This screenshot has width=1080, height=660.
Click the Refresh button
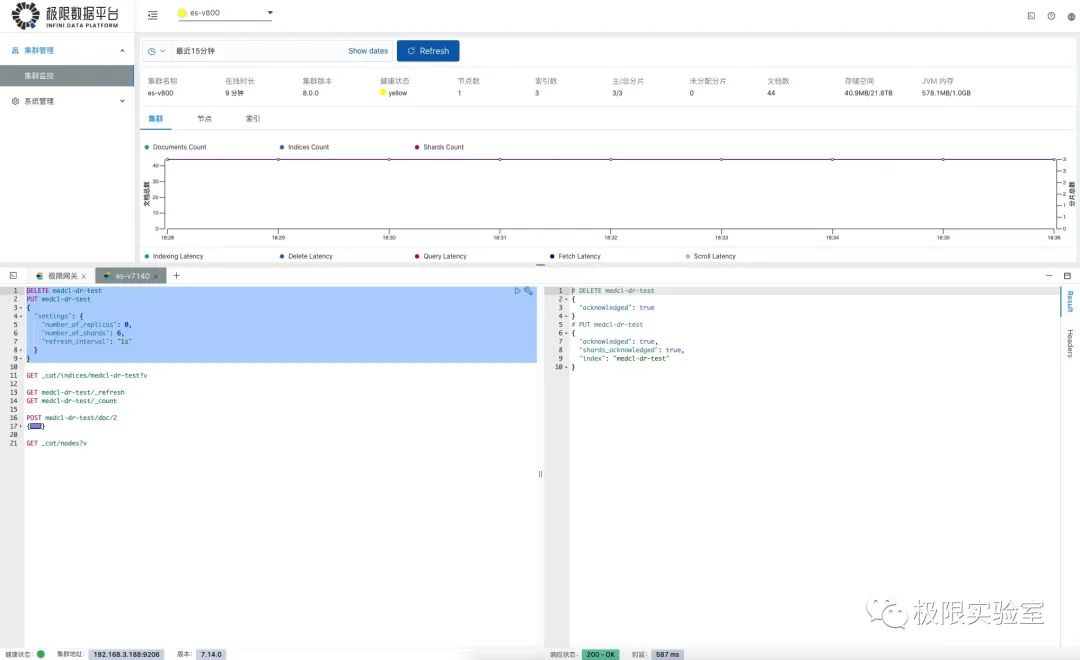click(428, 51)
